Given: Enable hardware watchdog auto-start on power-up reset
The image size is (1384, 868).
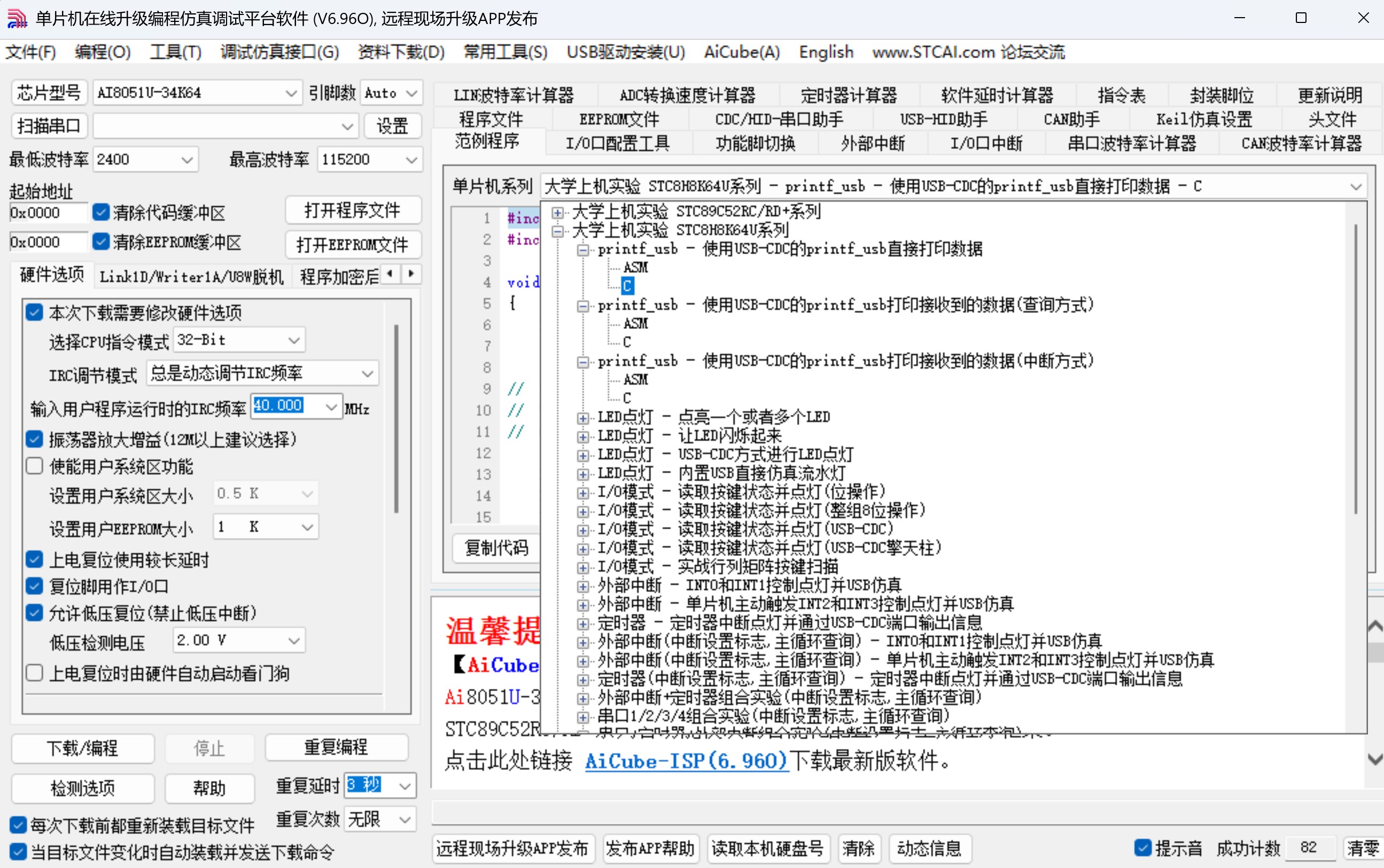Looking at the screenshot, I should 34,672.
